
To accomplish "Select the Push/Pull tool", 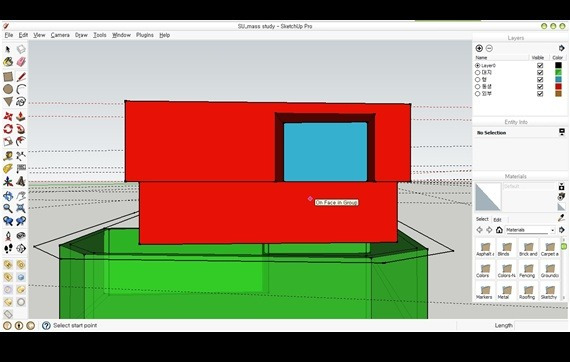I will (x=21, y=116).
